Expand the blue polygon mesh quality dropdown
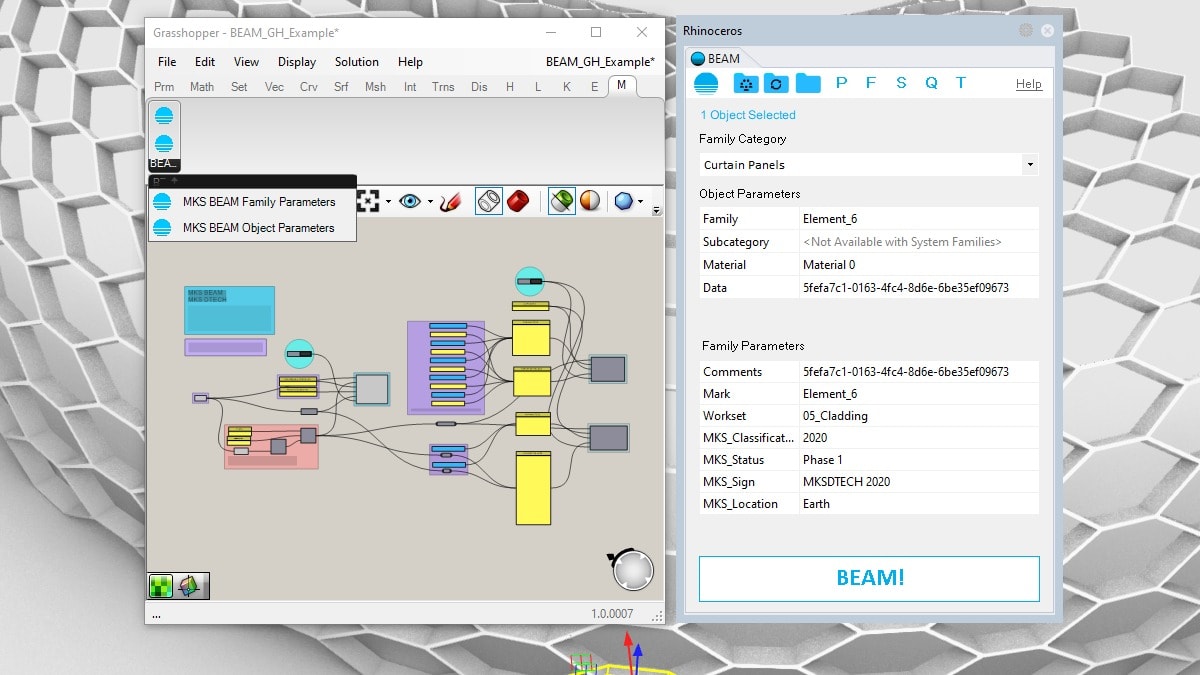The image size is (1200, 675). pos(641,202)
